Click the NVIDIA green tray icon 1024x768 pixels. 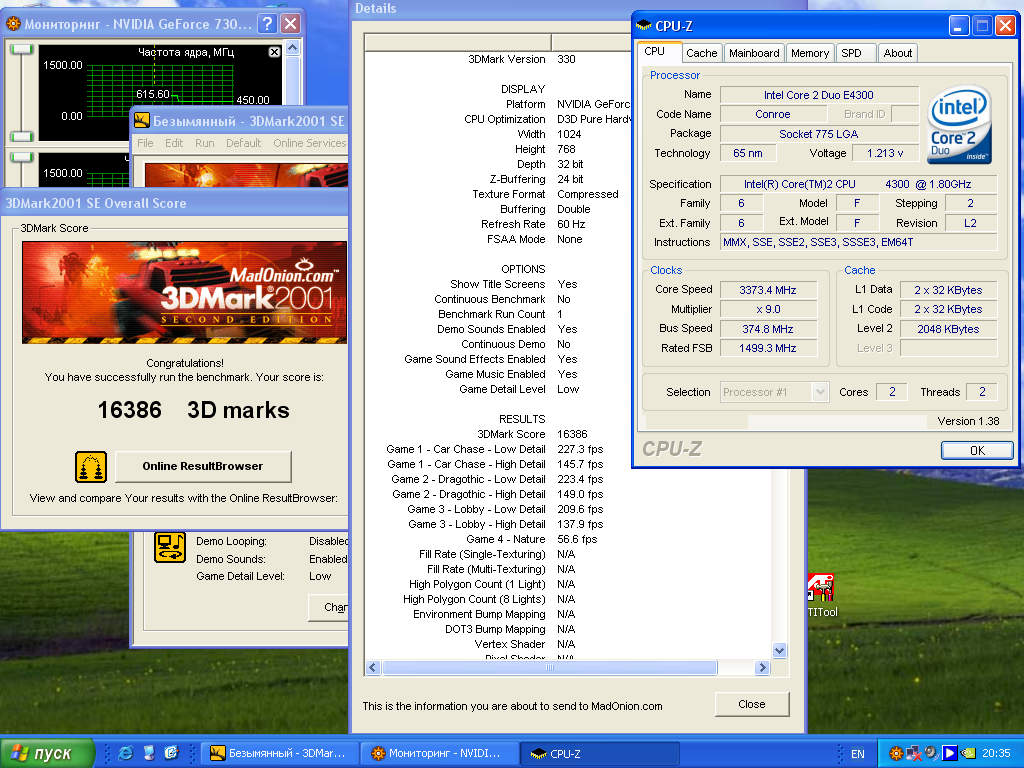click(968, 754)
